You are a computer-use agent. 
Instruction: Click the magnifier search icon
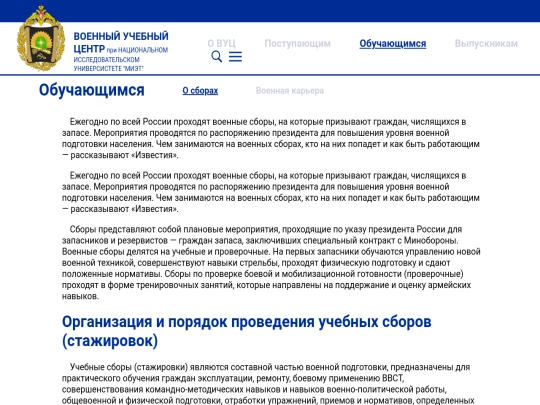pos(217,56)
